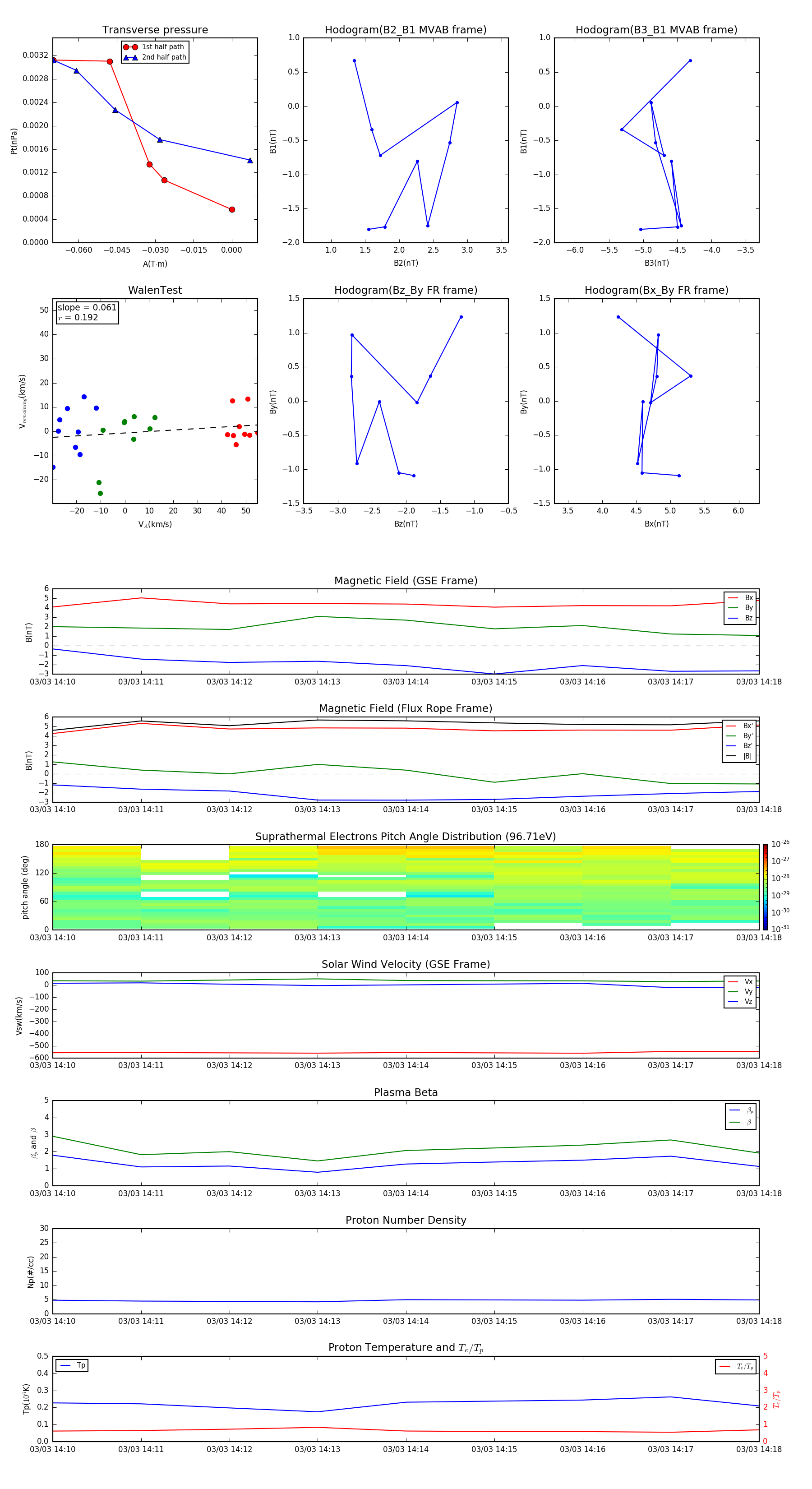Select the "V_A(km/s)" x-axis label

[x=155, y=524]
